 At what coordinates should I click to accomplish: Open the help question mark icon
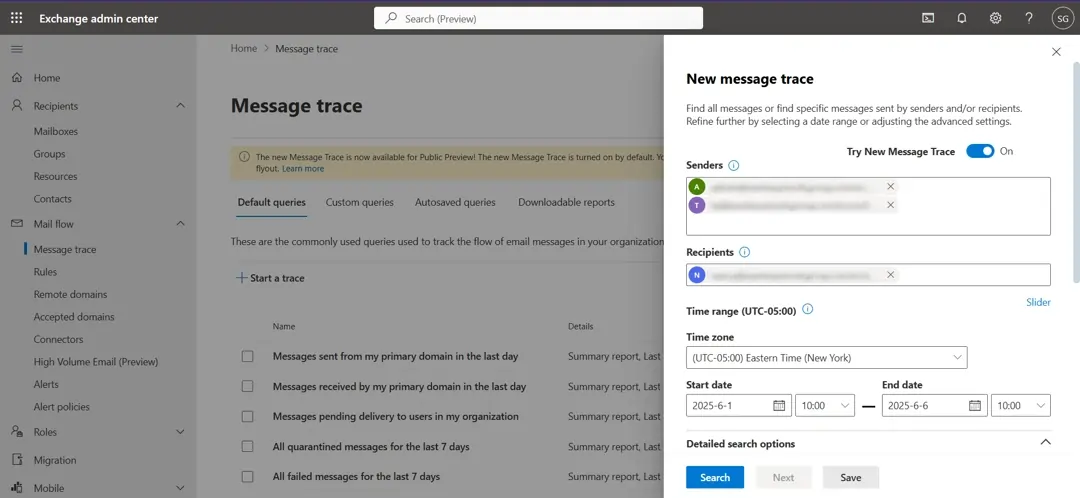coord(1029,19)
